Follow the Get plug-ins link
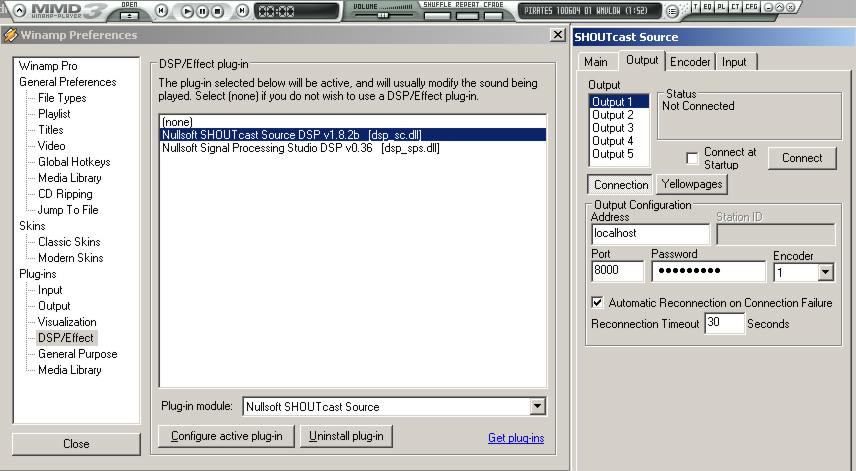This screenshot has height=471, width=856. 516,438
